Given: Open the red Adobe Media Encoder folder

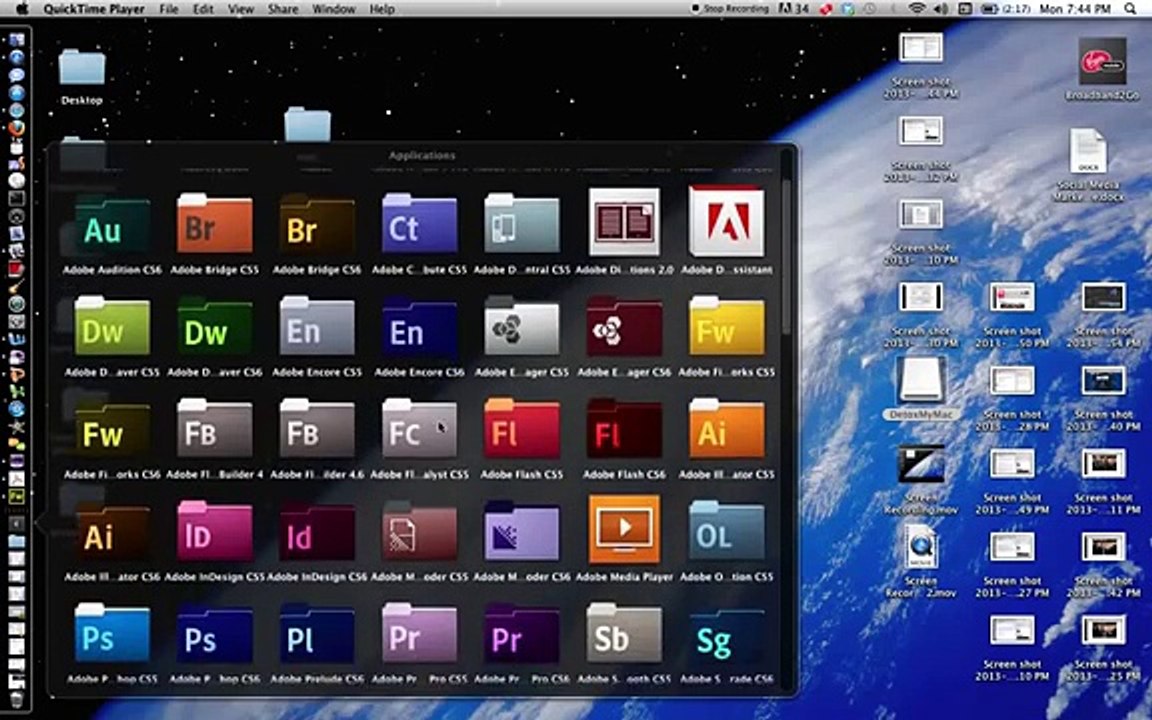Looking at the screenshot, I should tap(419, 532).
